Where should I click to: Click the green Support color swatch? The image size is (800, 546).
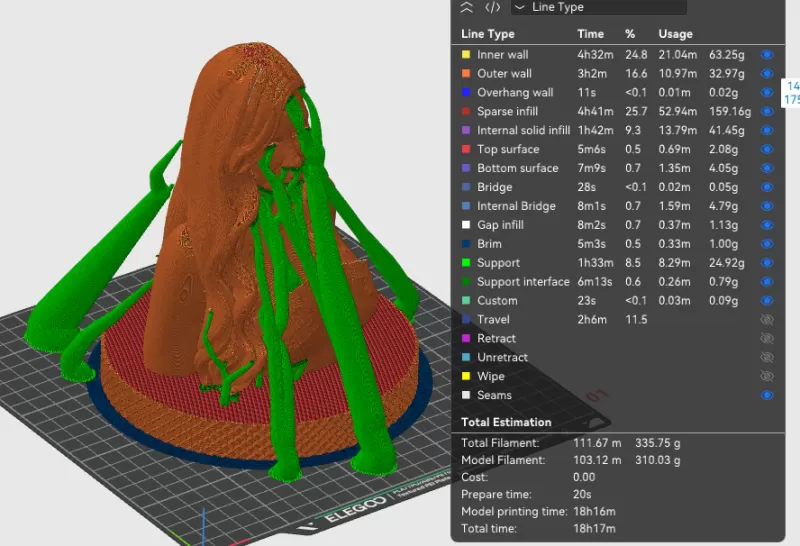click(466, 262)
